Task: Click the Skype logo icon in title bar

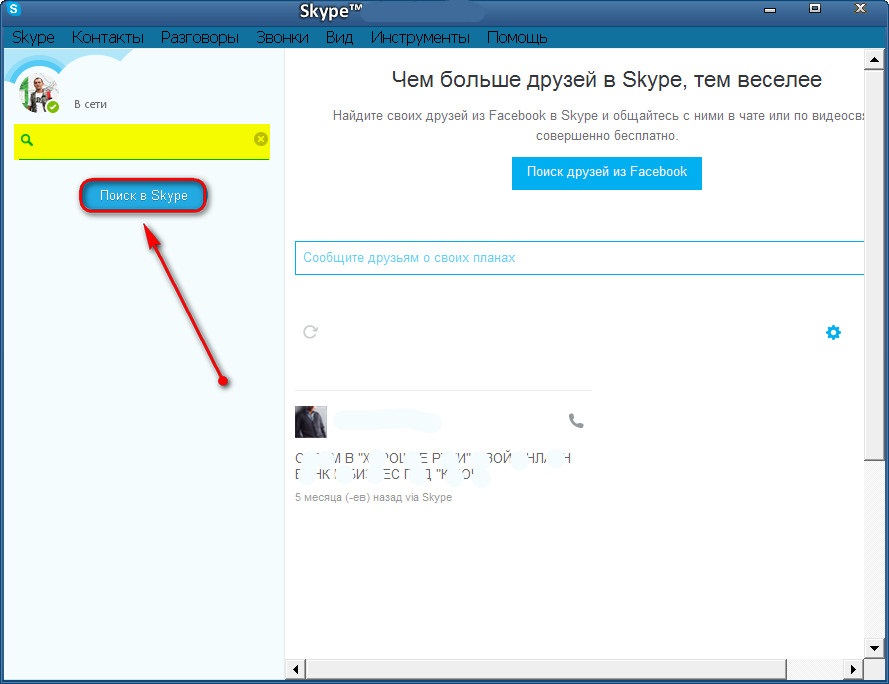Action: pyautogui.click(x=14, y=11)
